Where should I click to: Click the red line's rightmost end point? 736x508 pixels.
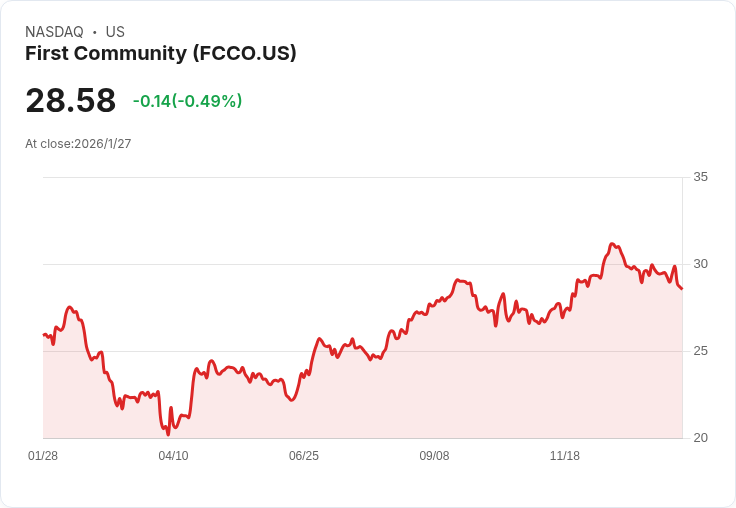[682, 288]
